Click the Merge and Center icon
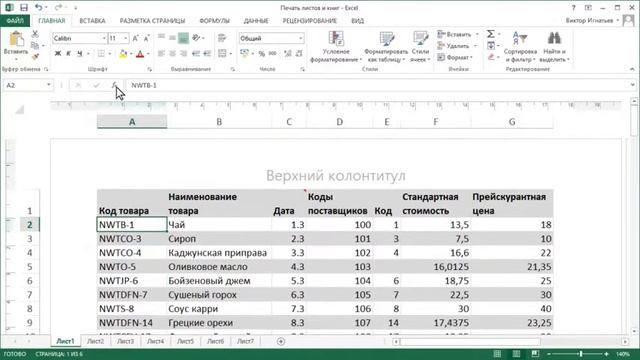Screen dimensions: 640x360 222,53
